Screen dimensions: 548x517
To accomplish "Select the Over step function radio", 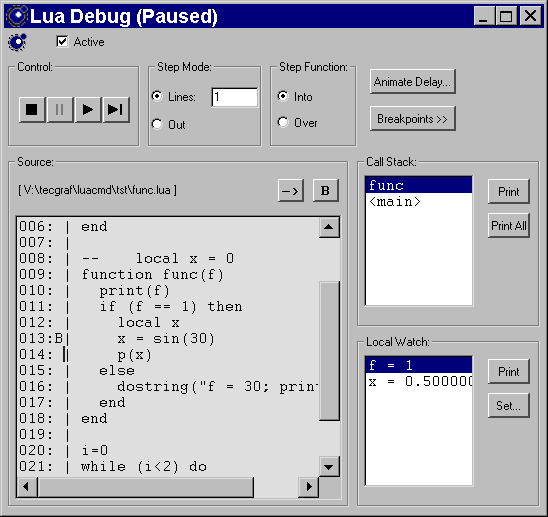I will click(283, 122).
